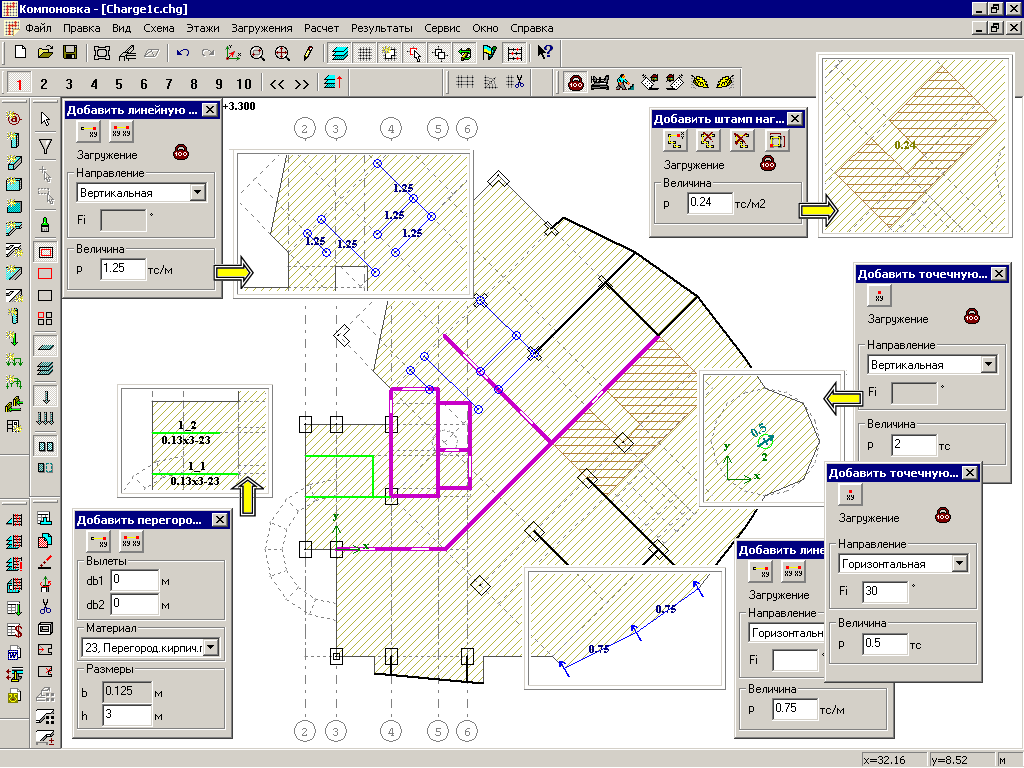Viewport: 1024px width, 768px height.
Task: Switch to floor number 5
Action: 118,84
